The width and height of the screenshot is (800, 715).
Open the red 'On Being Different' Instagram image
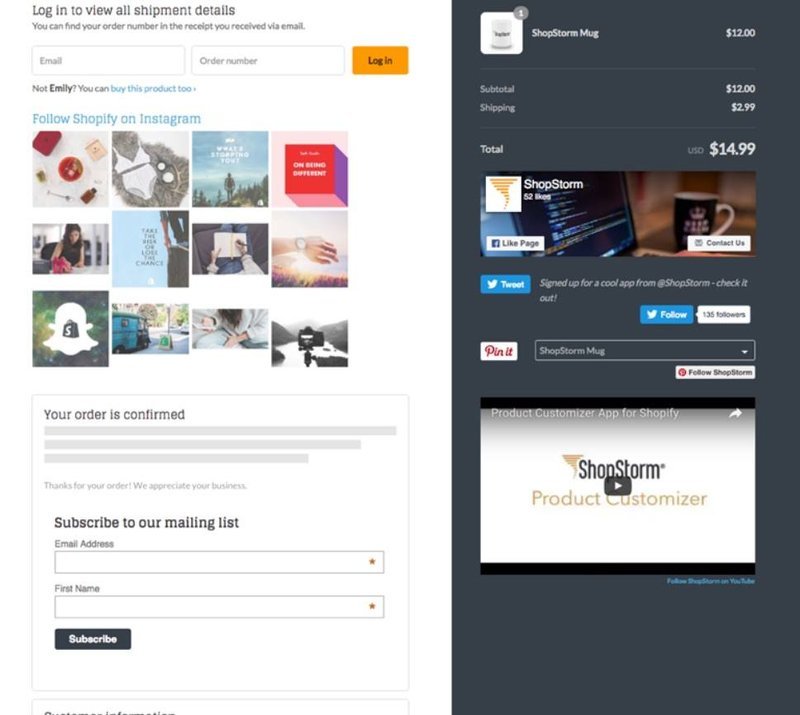[310, 169]
